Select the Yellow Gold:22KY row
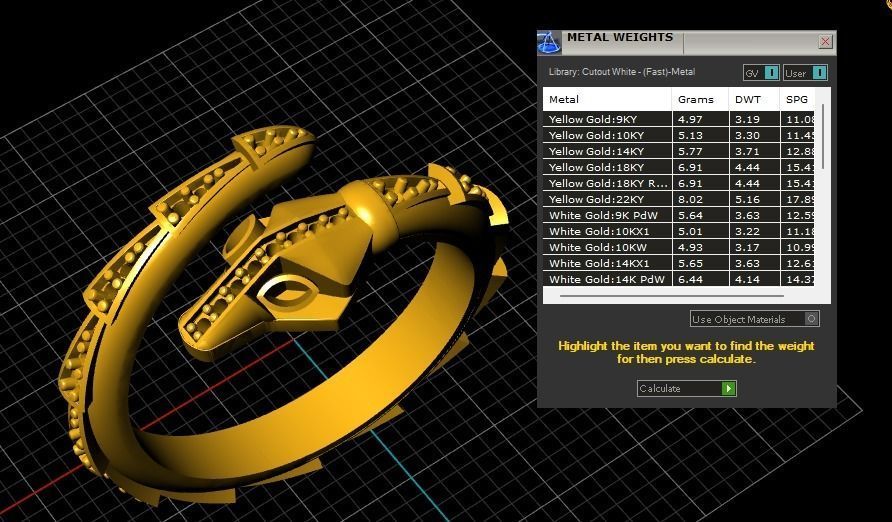Image resolution: width=892 pixels, height=522 pixels. pos(679,199)
